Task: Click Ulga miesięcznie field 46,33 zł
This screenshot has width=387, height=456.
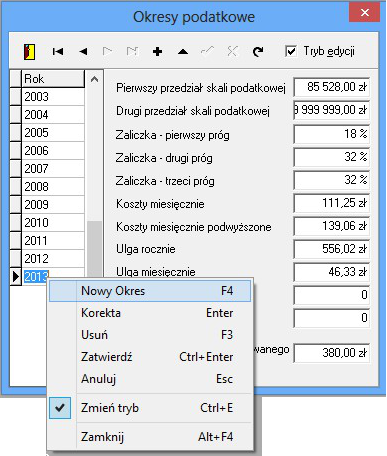Action: pyautogui.click(x=332, y=272)
